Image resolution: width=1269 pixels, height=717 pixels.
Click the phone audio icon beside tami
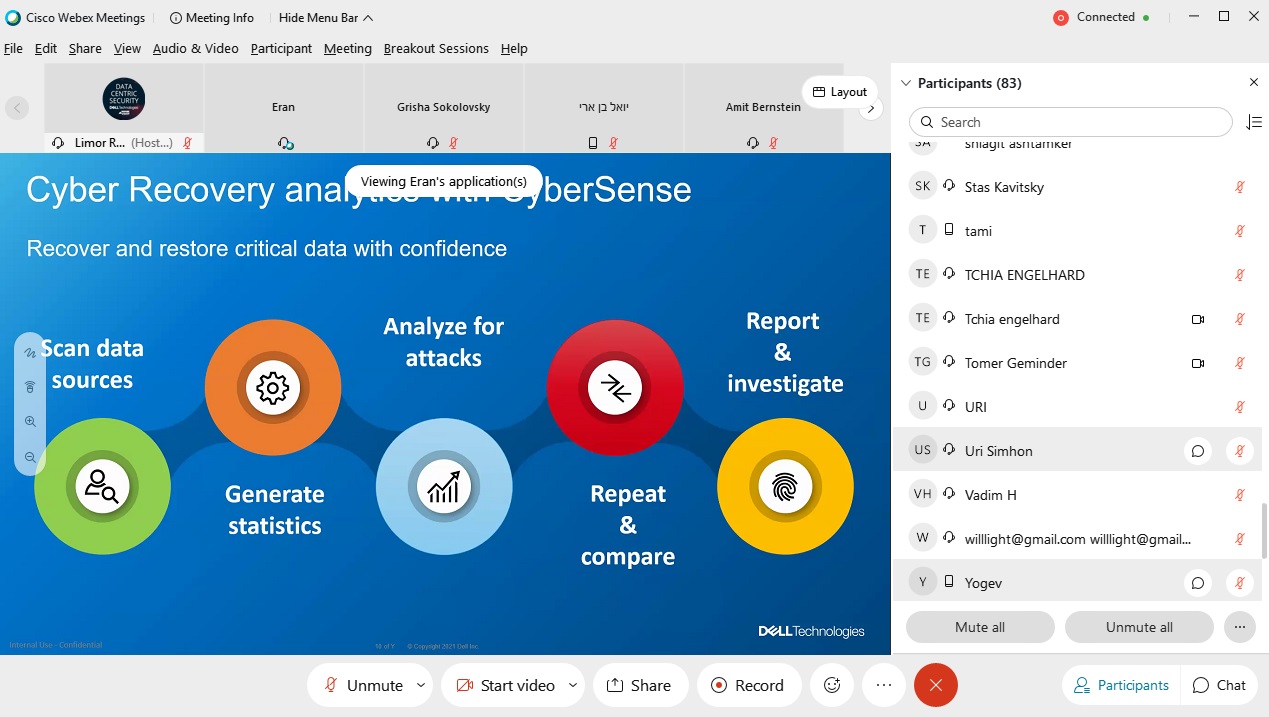(x=949, y=231)
